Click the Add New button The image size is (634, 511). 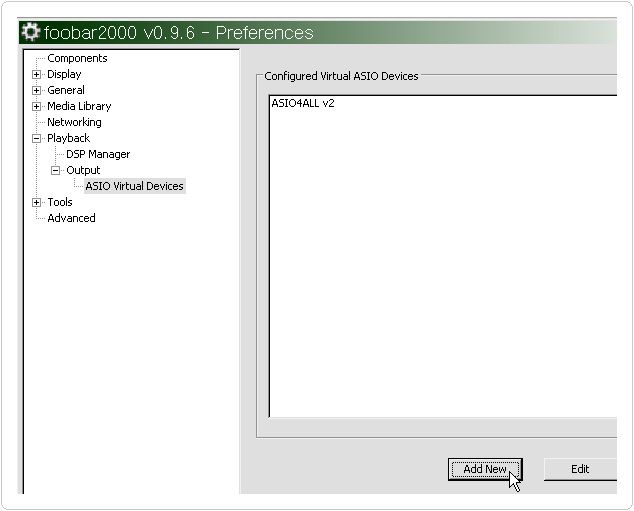(x=485, y=469)
